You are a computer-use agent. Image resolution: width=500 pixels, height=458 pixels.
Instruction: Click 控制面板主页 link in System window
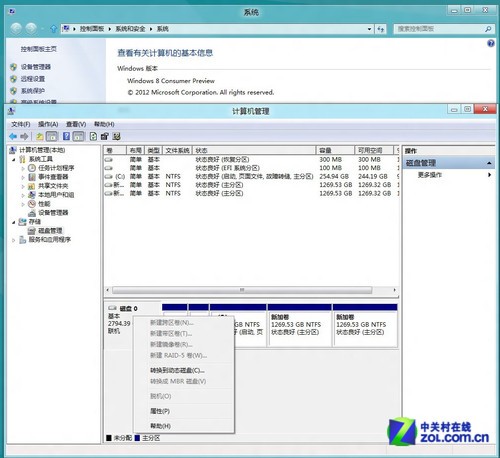(x=39, y=49)
